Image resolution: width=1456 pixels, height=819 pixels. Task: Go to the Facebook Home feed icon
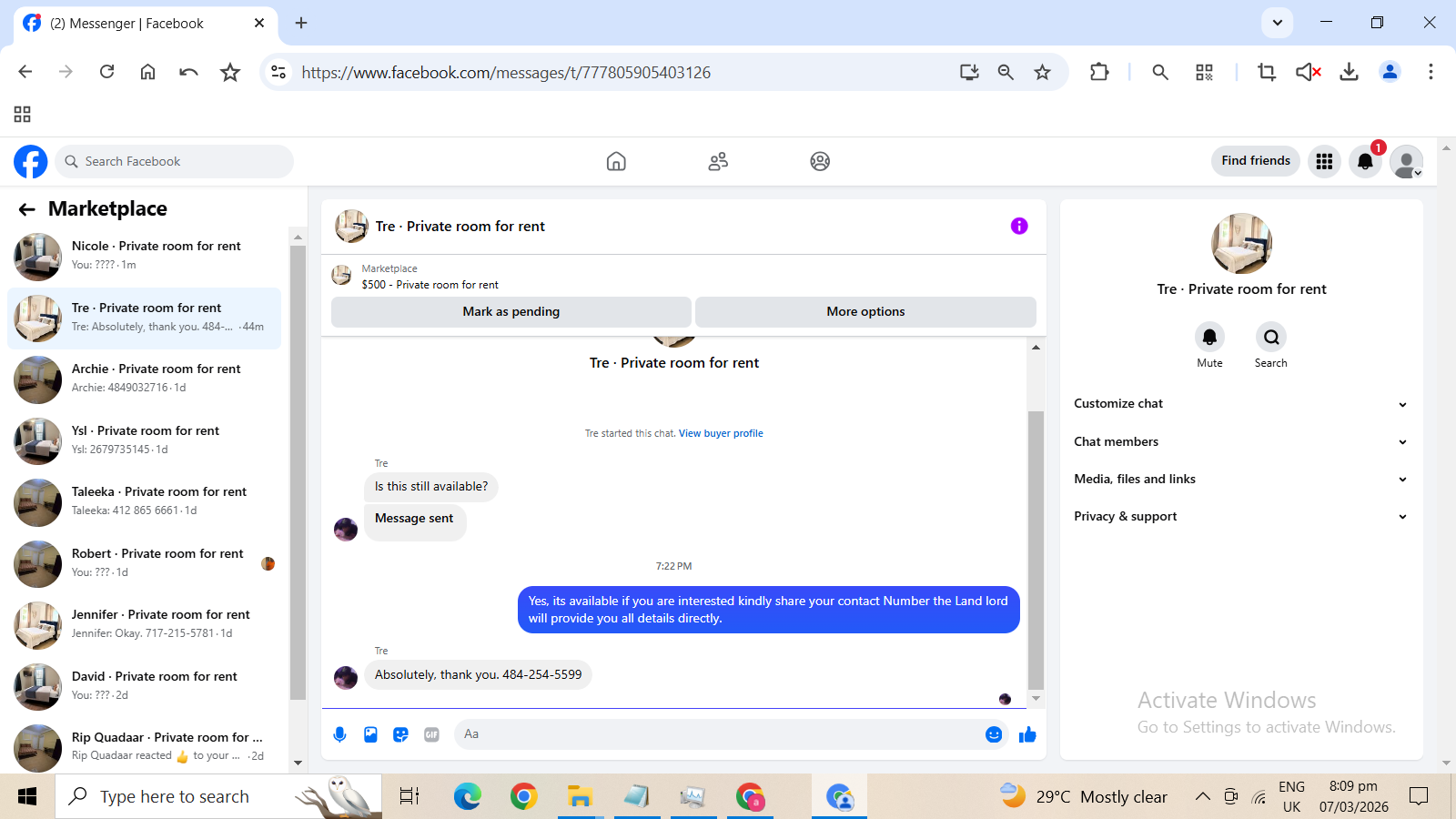pos(616,162)
